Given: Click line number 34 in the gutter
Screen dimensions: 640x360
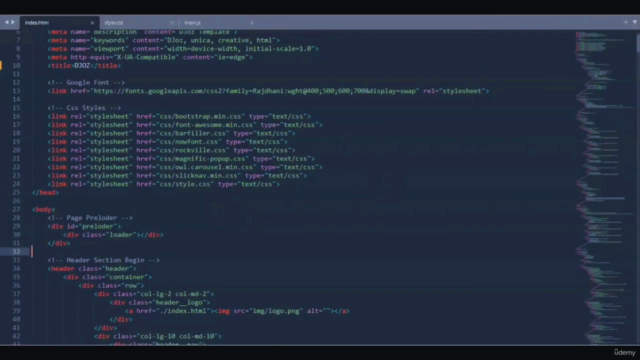Looking at the screenshot, I should tap(16, 269).
